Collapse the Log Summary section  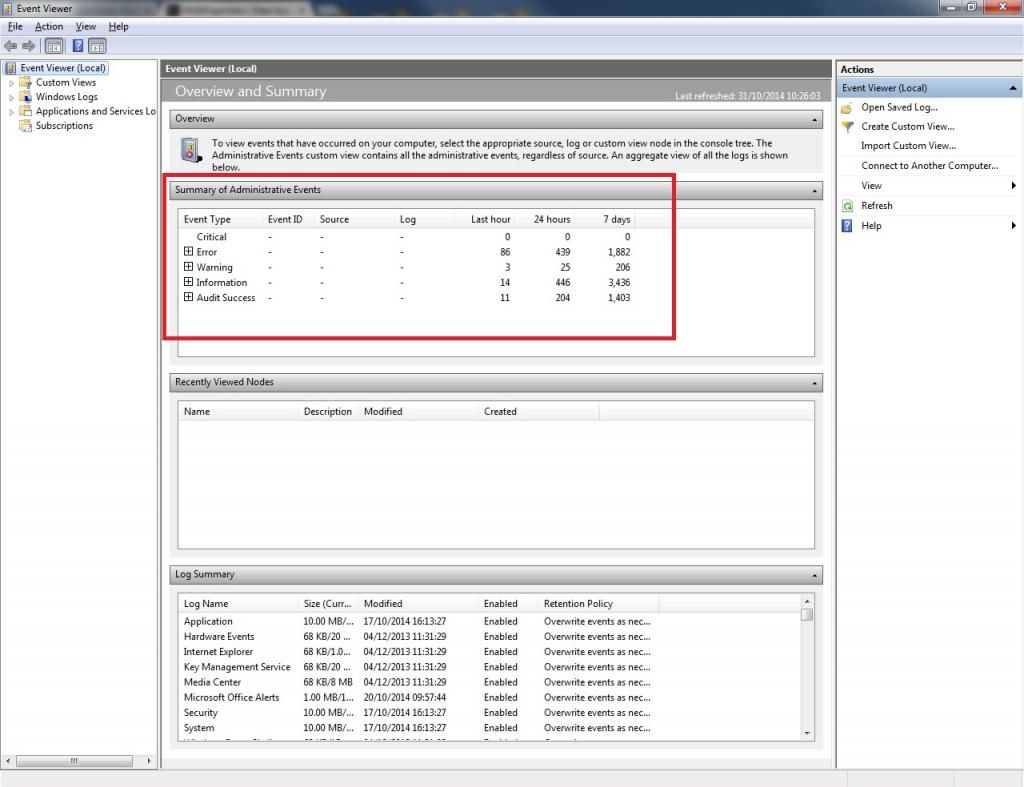pyautogui.click(x=814, y=575)
